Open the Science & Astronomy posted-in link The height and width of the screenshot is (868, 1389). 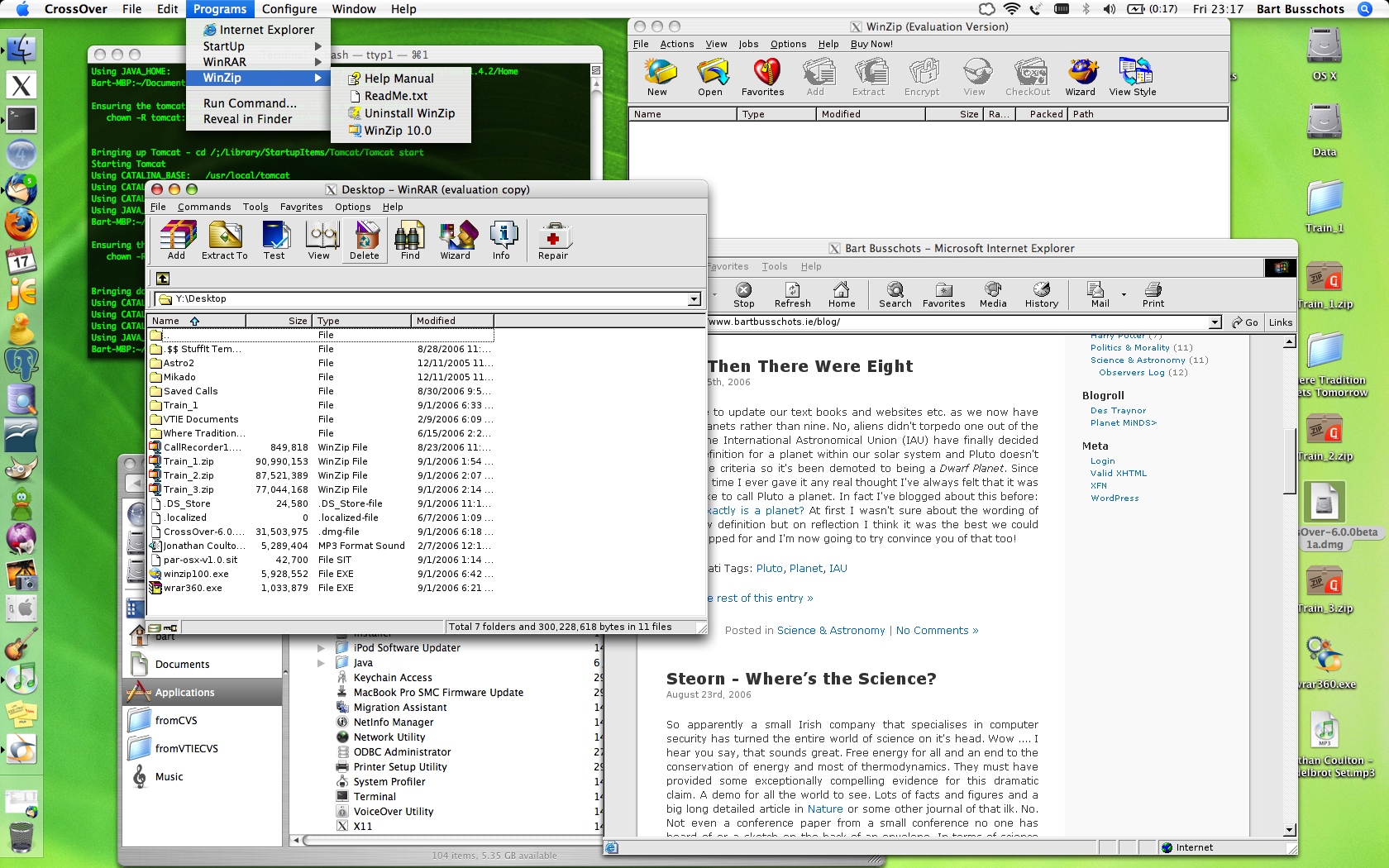click(x=831, y=631)
